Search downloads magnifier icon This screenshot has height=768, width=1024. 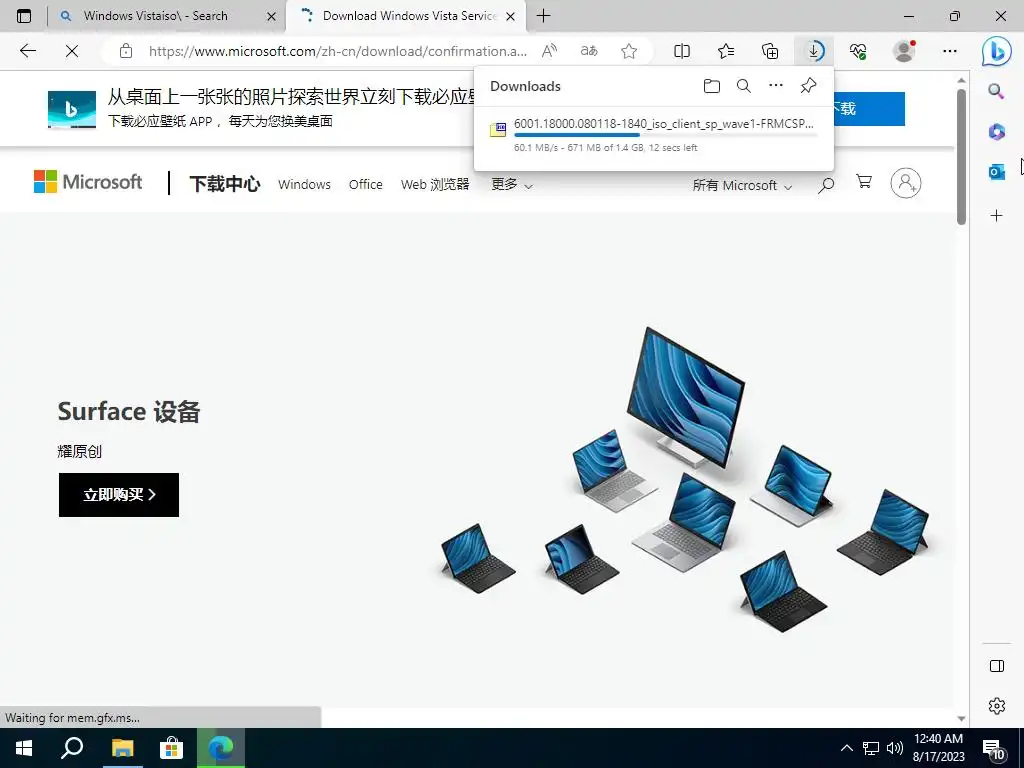[744, 86]
